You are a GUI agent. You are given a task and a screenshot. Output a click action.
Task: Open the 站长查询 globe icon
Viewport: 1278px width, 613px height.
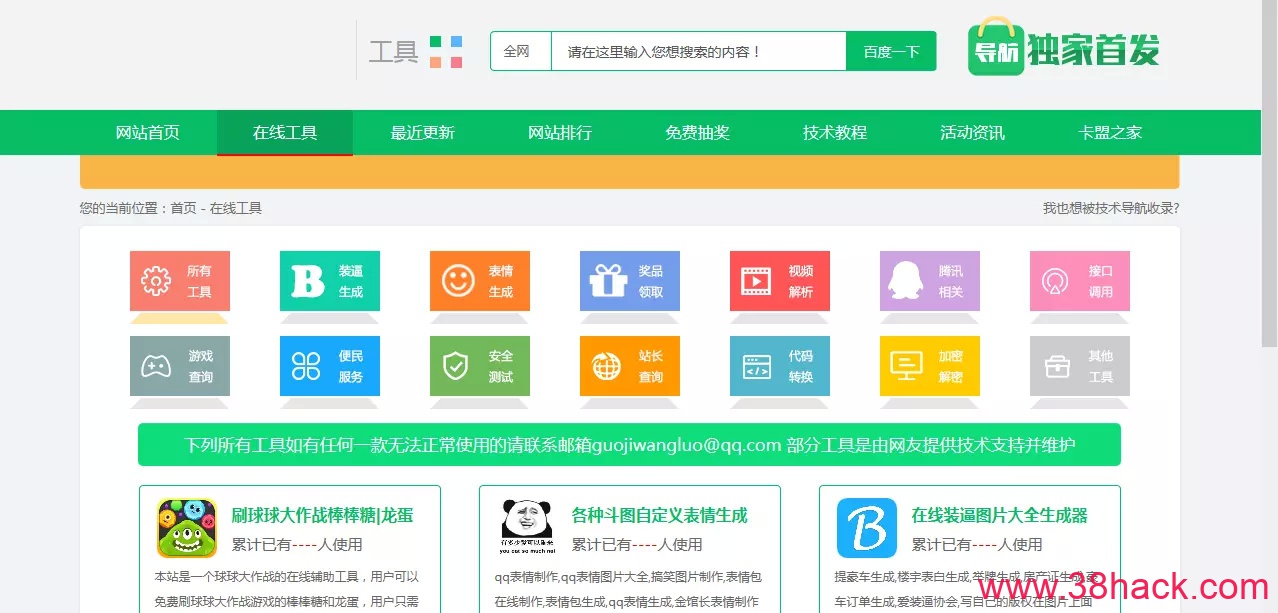[630, 366]
